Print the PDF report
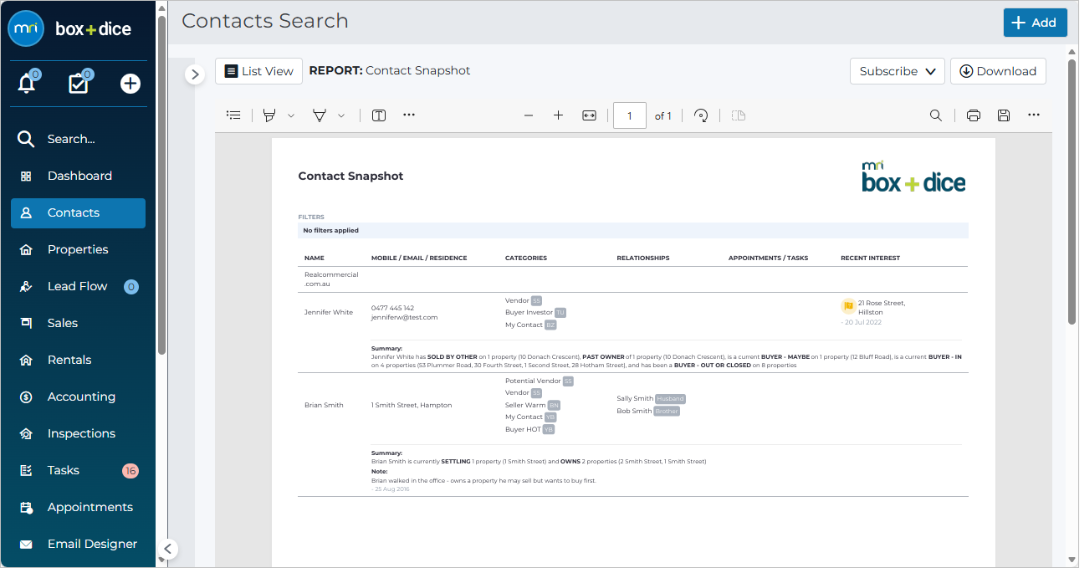 click(973, 116)
